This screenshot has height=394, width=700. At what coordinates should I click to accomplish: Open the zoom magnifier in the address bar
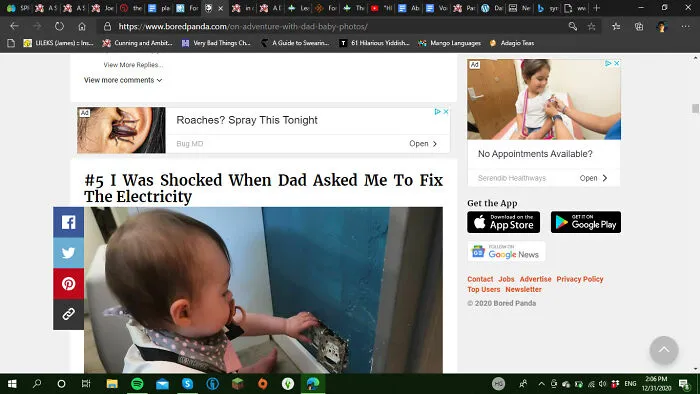tap(573, 26)
